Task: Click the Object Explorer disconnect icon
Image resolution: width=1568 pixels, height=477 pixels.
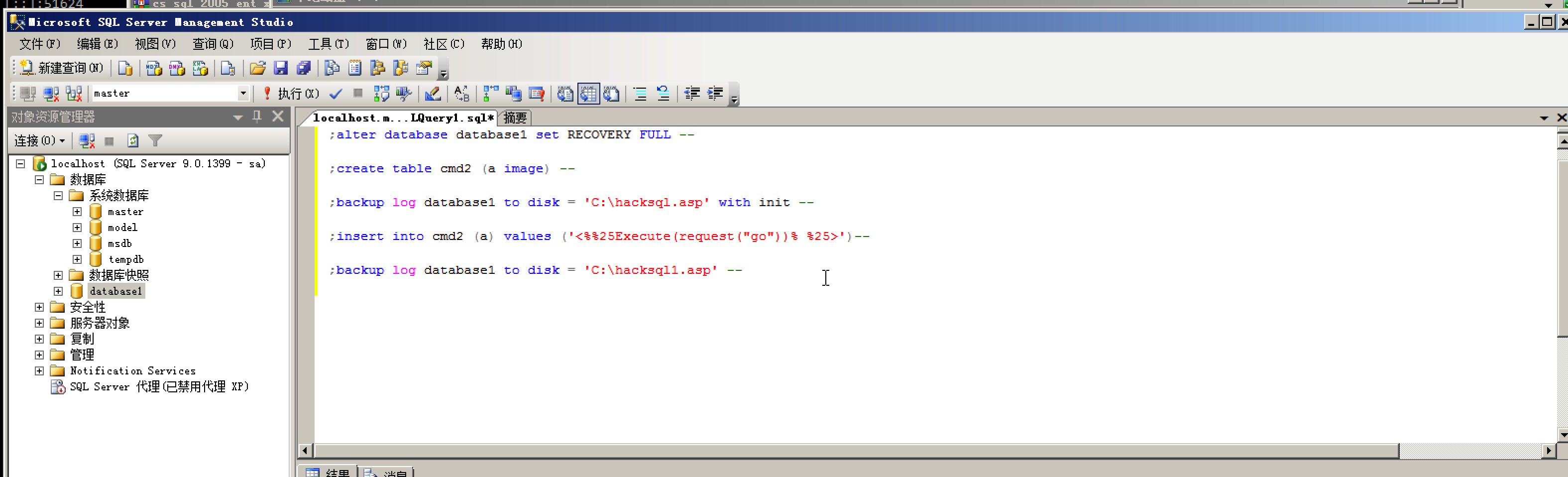Action: [87, 141]
